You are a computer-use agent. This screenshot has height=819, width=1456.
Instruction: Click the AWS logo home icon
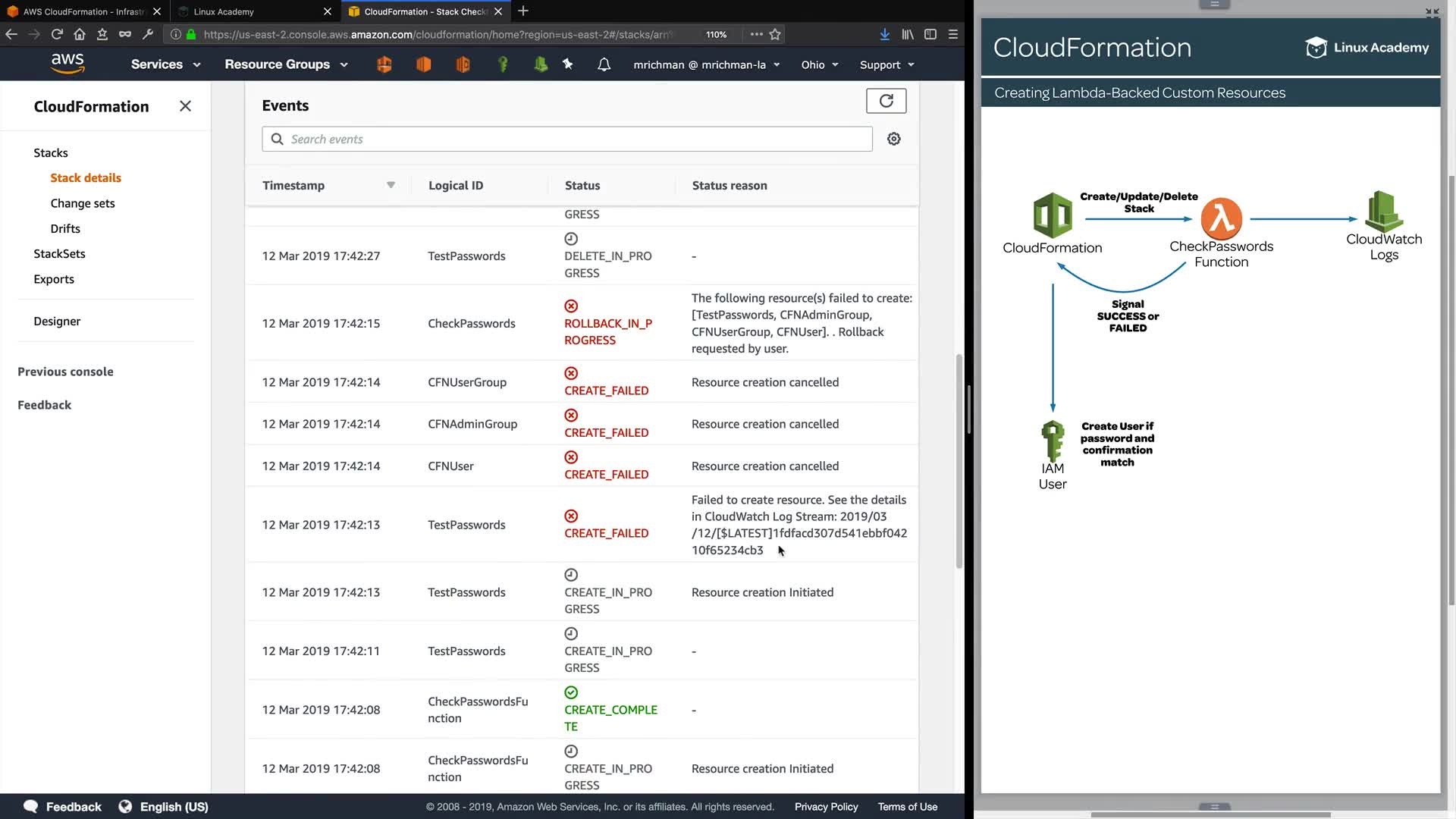click(67, 64)
